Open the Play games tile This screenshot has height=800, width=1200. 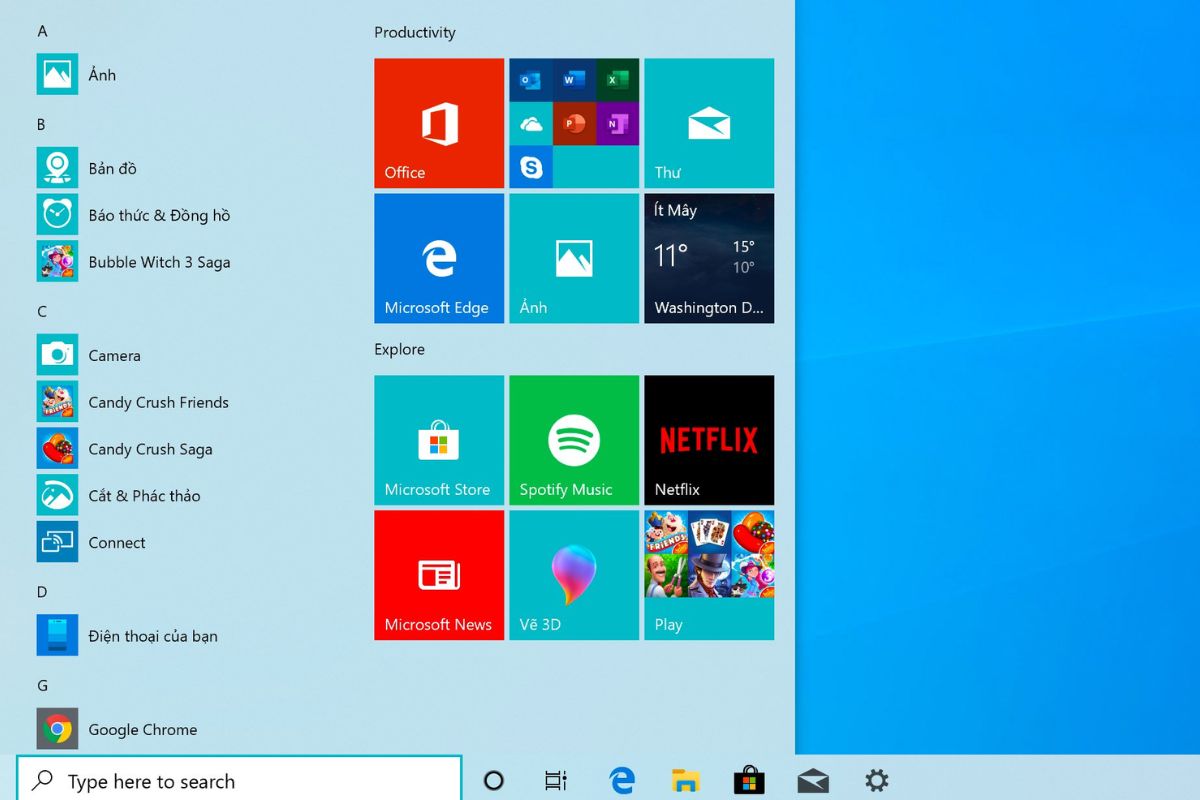click(709, 575)
